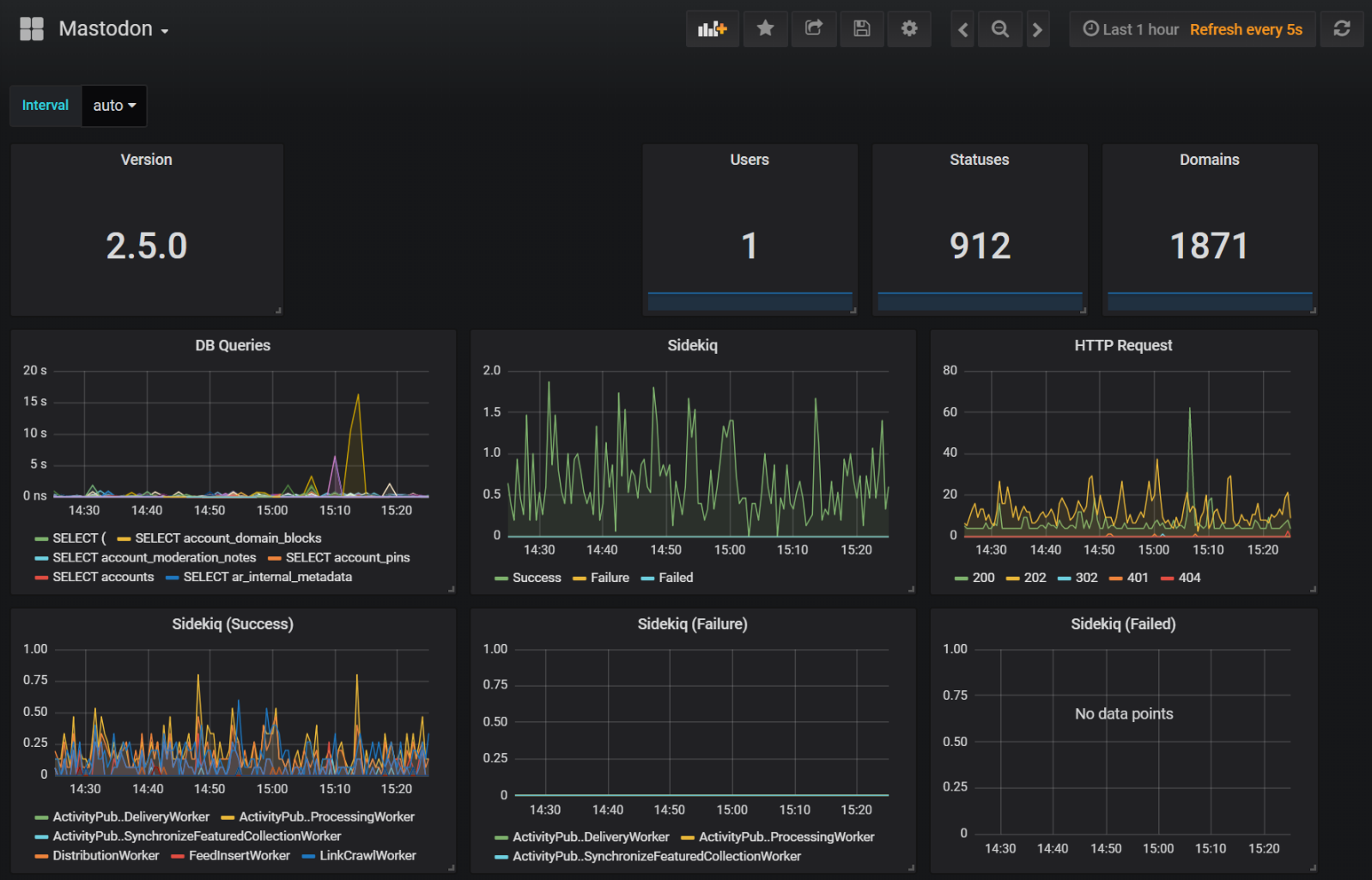Zoom out time range with magnifier
1372x880 pixels.
click(1000, 30)
